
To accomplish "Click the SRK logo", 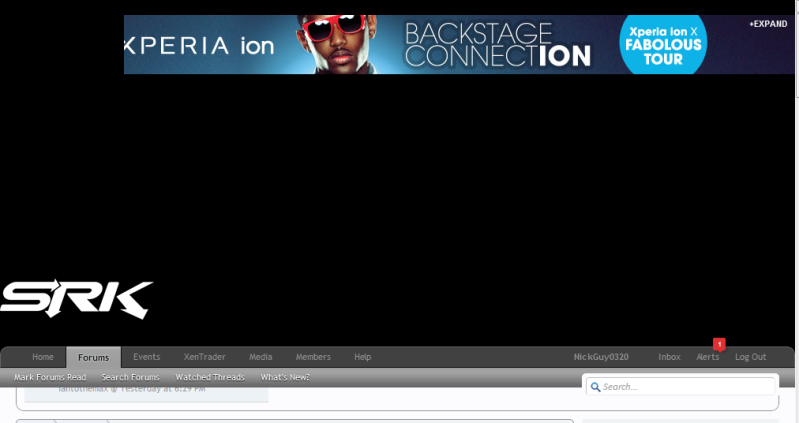I will tap(76, 299).
